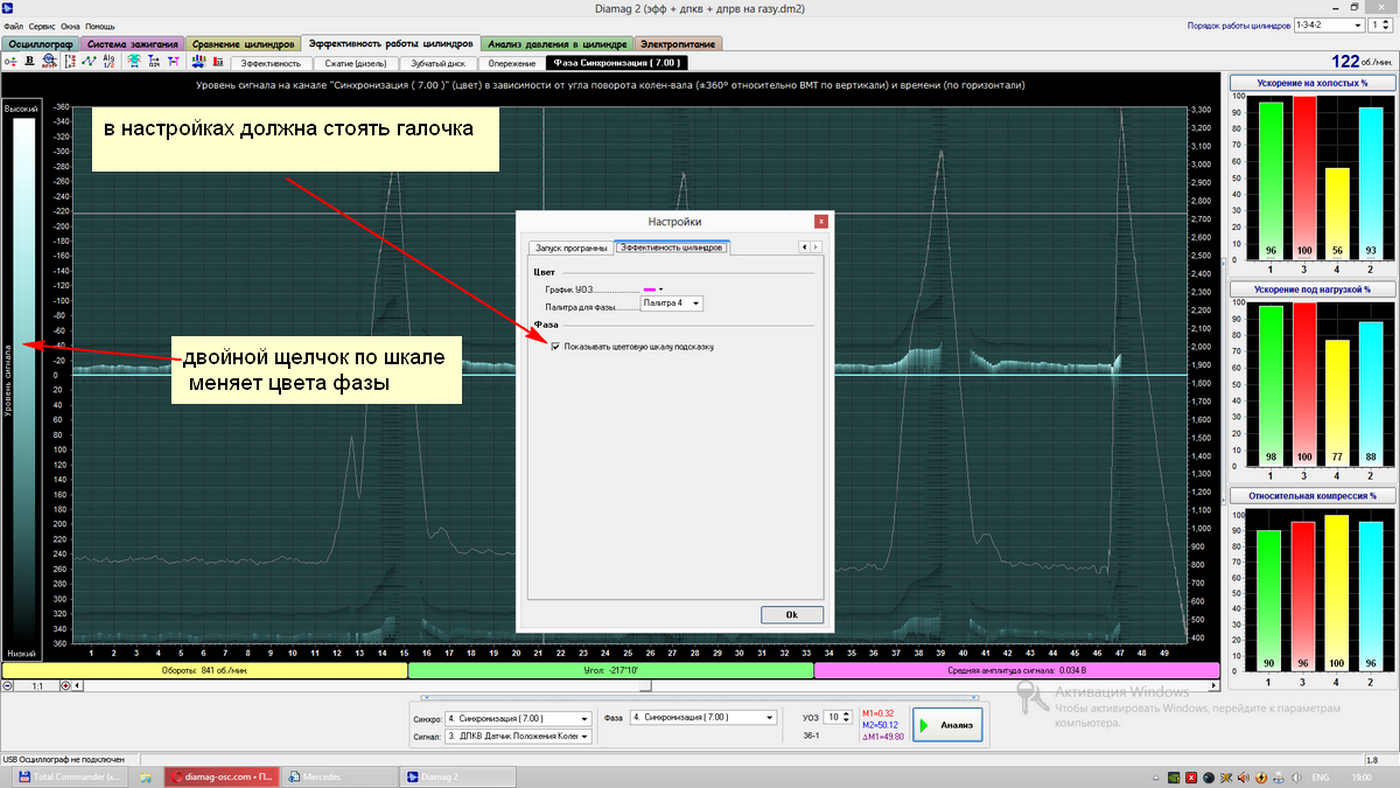Toggle the color scale hint checkbox

coord(556,346)
